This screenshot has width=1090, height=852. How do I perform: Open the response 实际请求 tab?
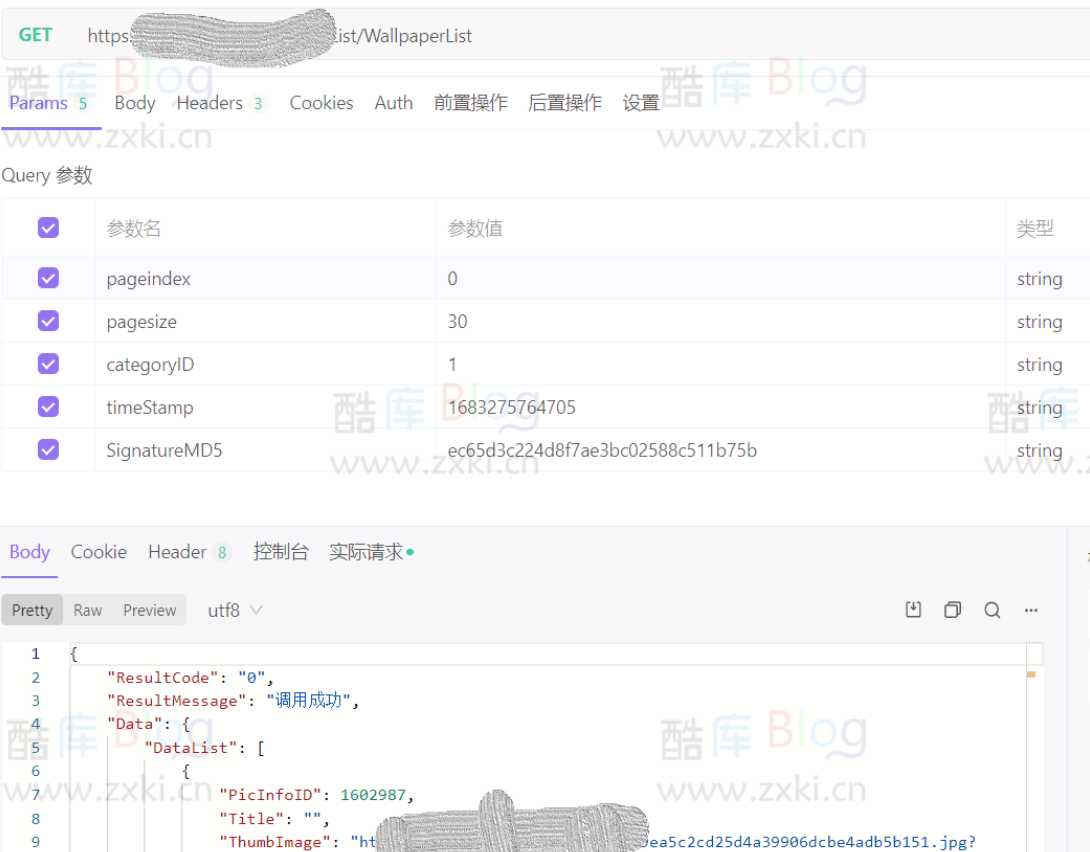[367, 552]
